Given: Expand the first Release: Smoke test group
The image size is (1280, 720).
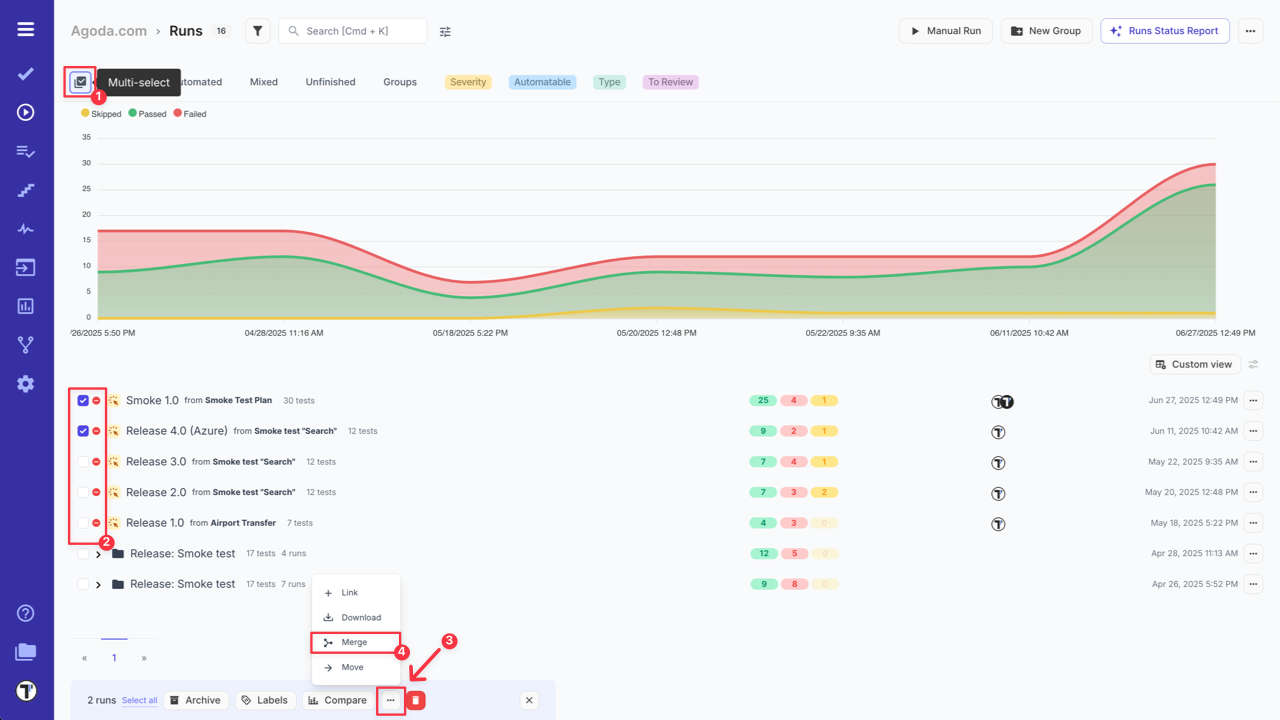Looking at the screenshot, I should (x=97, y=553).
